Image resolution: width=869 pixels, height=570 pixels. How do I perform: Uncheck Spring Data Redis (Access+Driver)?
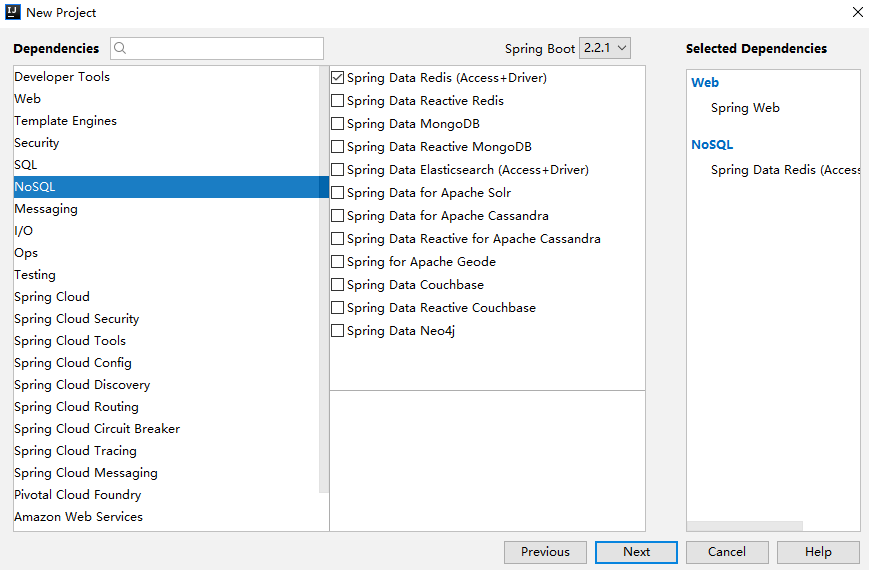(338, 78)
